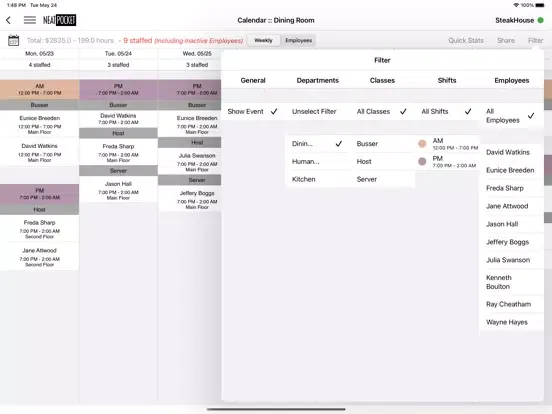Image resolution: width=552 pixels, height=414 pixels.
Task: Select the General filter tab
Action: pyautogui.click(x=253, y=80)
